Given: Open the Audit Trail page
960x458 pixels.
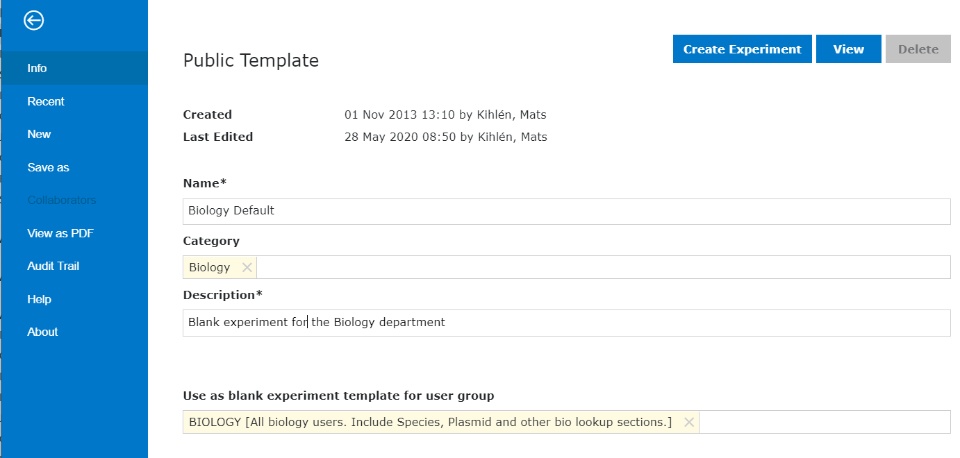Looking at the screenshot, I should click(53, 266).
